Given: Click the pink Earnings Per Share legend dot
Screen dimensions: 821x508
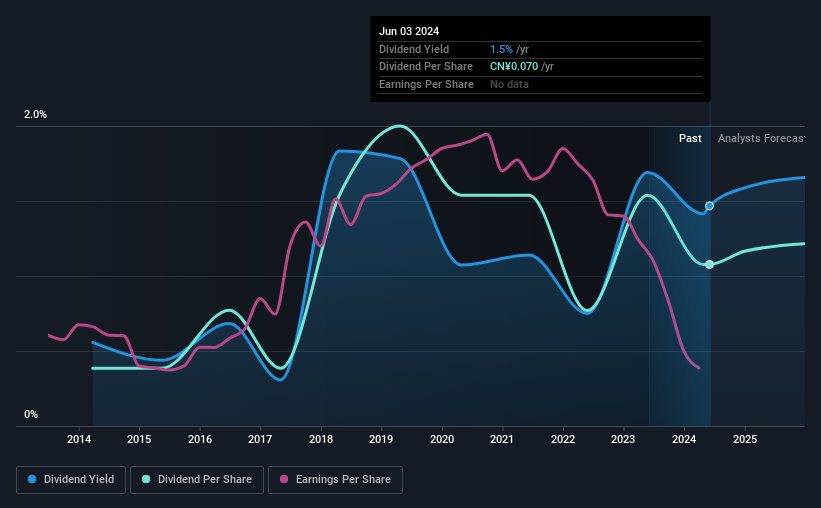Looking at the screenshot, I should coord(284,479).
